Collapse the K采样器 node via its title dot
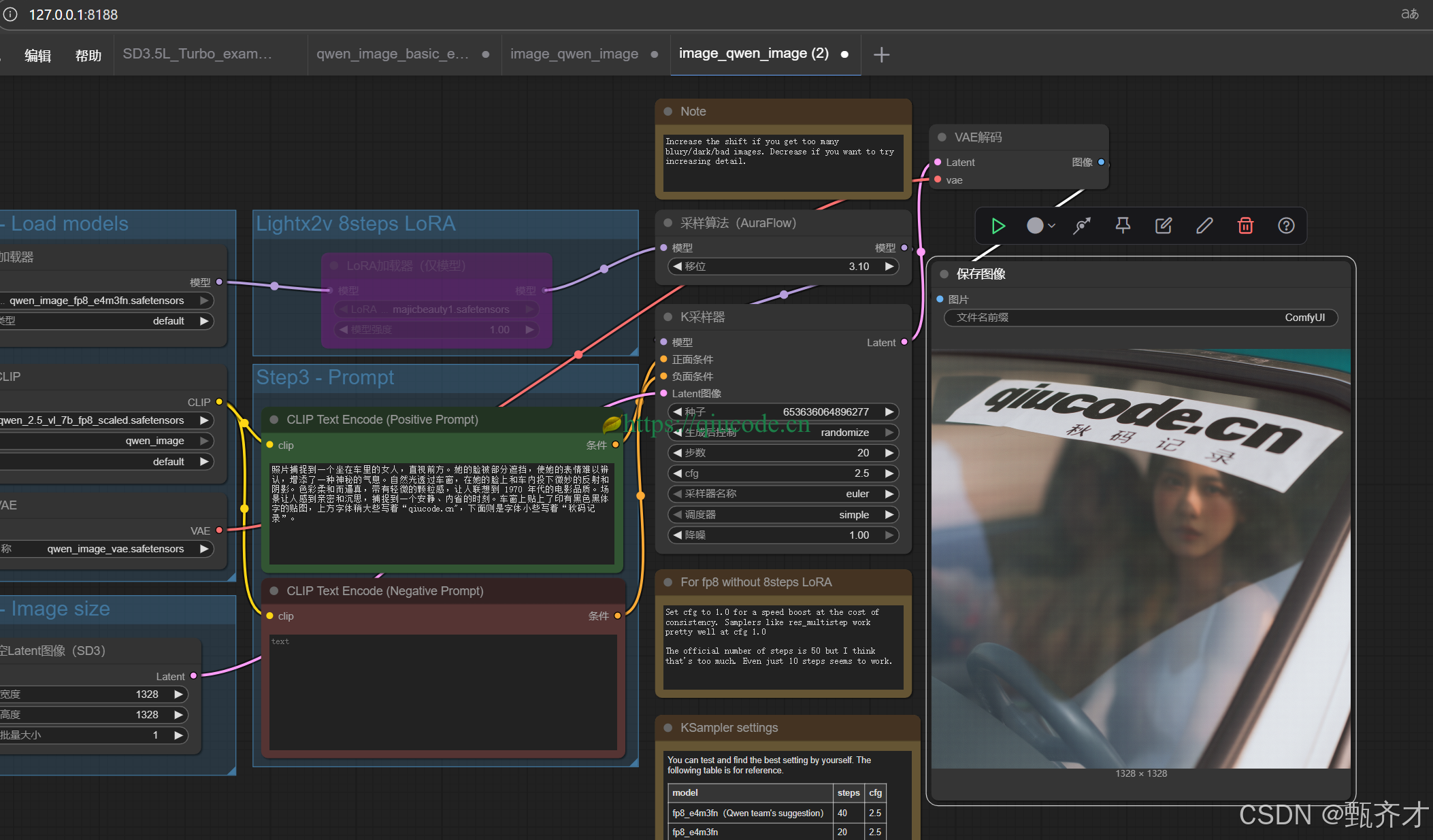Viewport: 1433px width, 840px height. click(x=668, y=317)
